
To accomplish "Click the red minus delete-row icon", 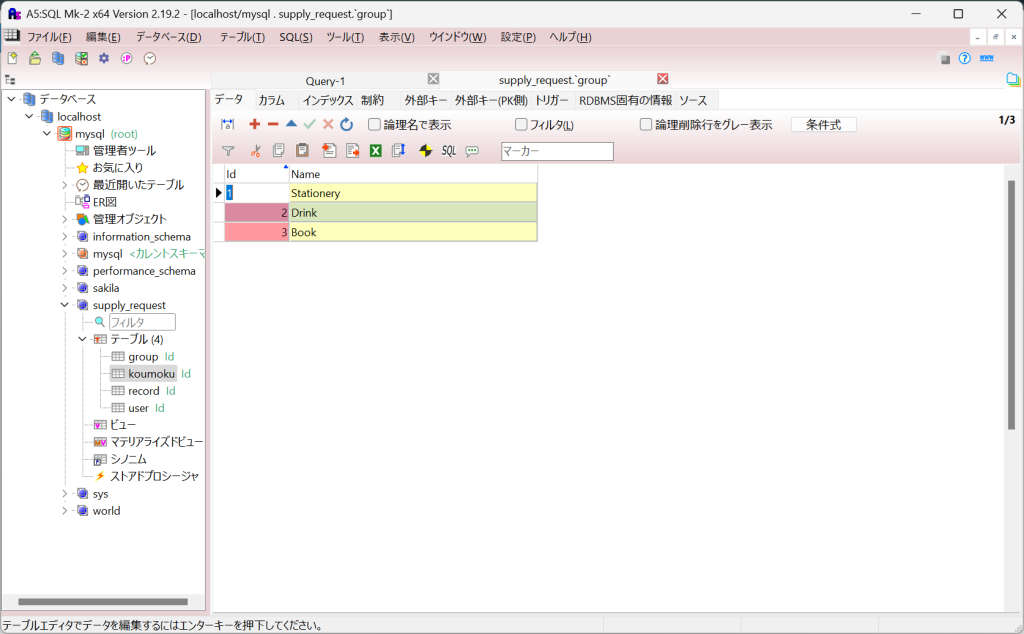I will tap(272, 124).
